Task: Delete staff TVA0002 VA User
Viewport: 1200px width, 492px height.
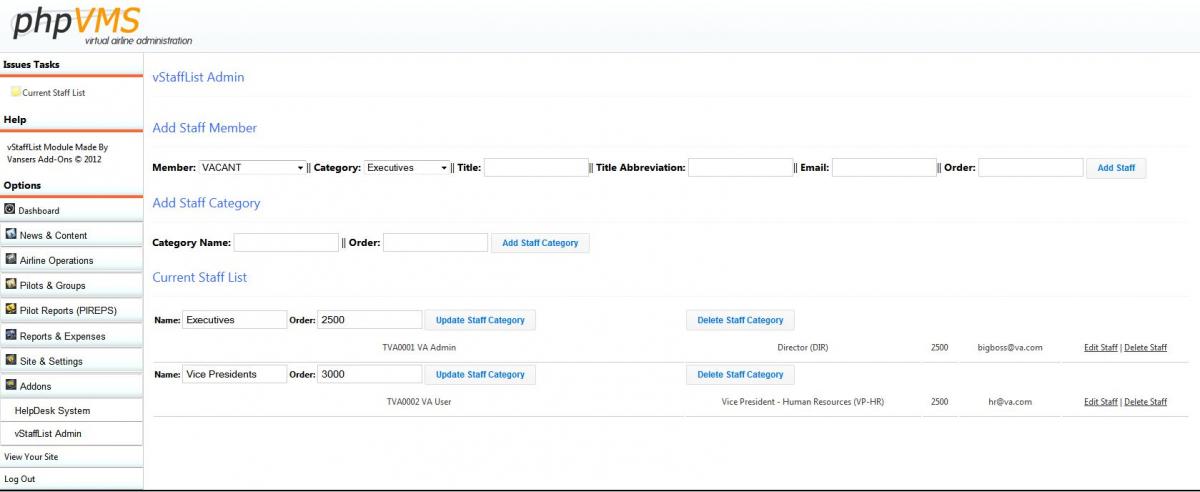Action: pos(1145,401)
